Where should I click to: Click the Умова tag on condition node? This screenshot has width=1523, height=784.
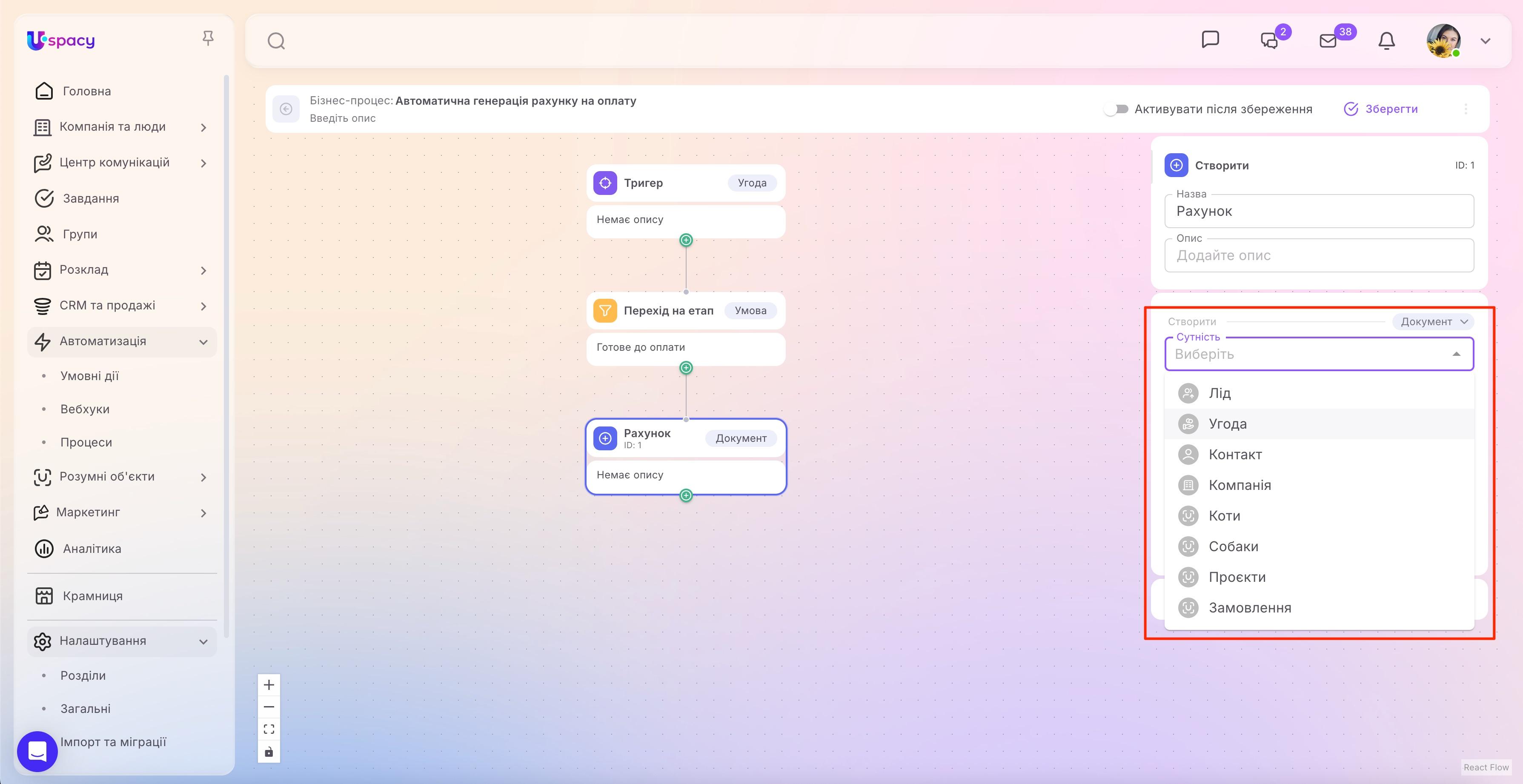[750, 310]
